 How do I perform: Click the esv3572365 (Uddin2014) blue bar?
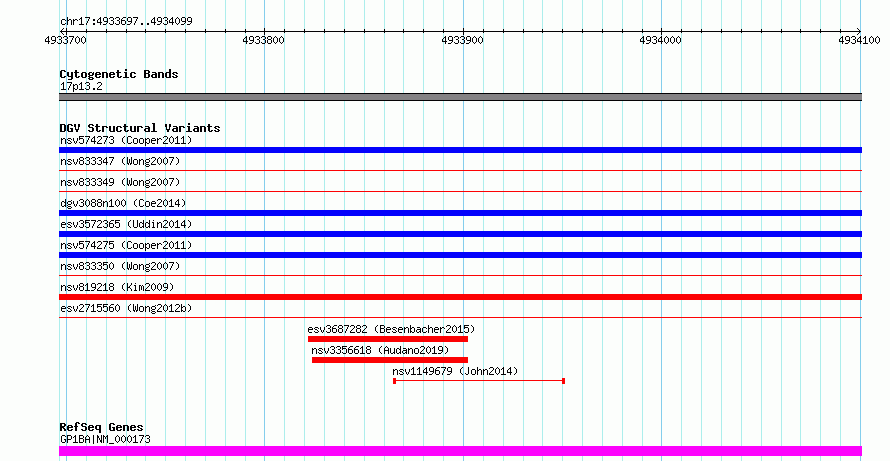click(x=460, y=234)
